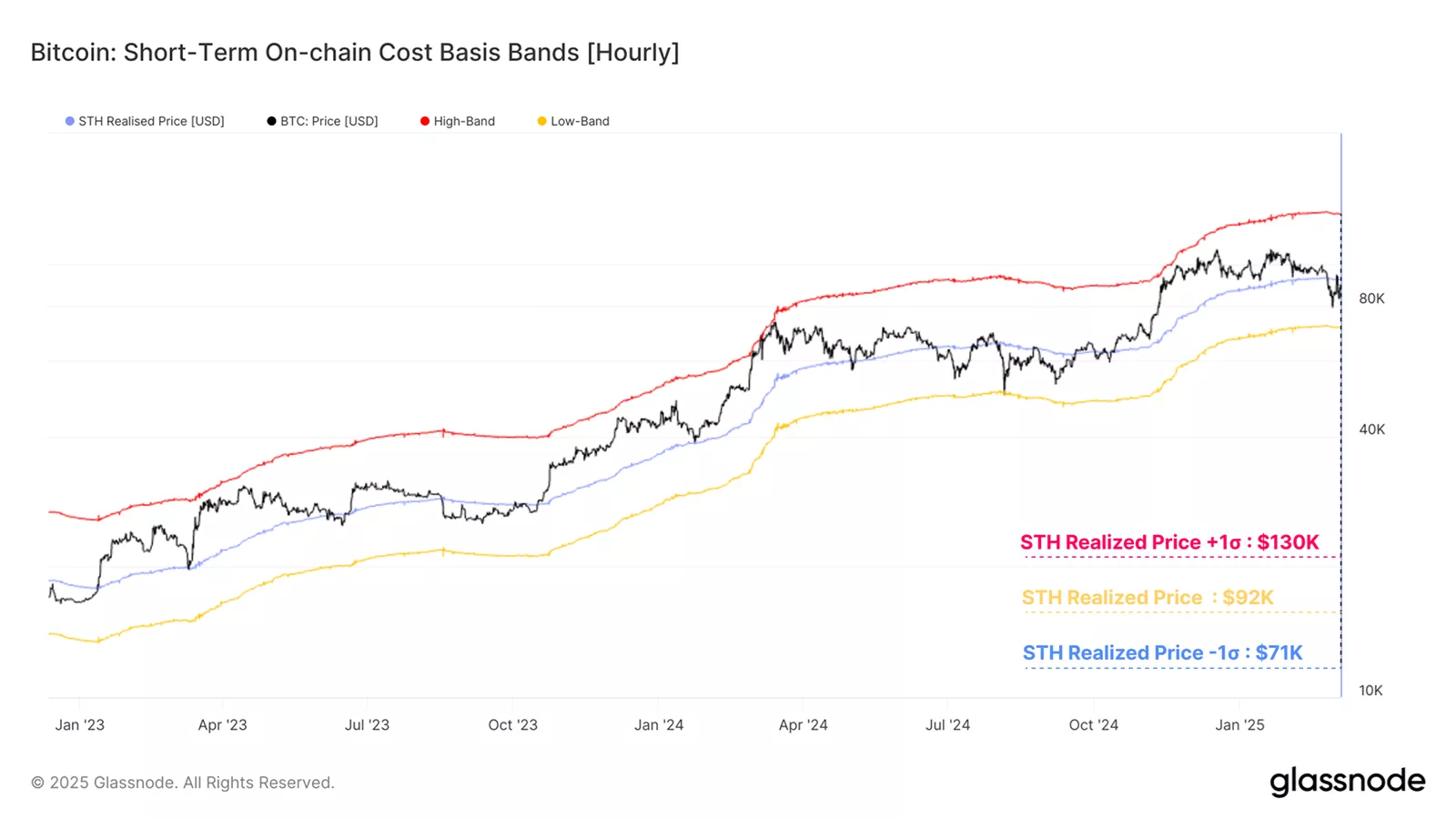Click the Jan '23 x-axis label

click(x=80, y=725)
